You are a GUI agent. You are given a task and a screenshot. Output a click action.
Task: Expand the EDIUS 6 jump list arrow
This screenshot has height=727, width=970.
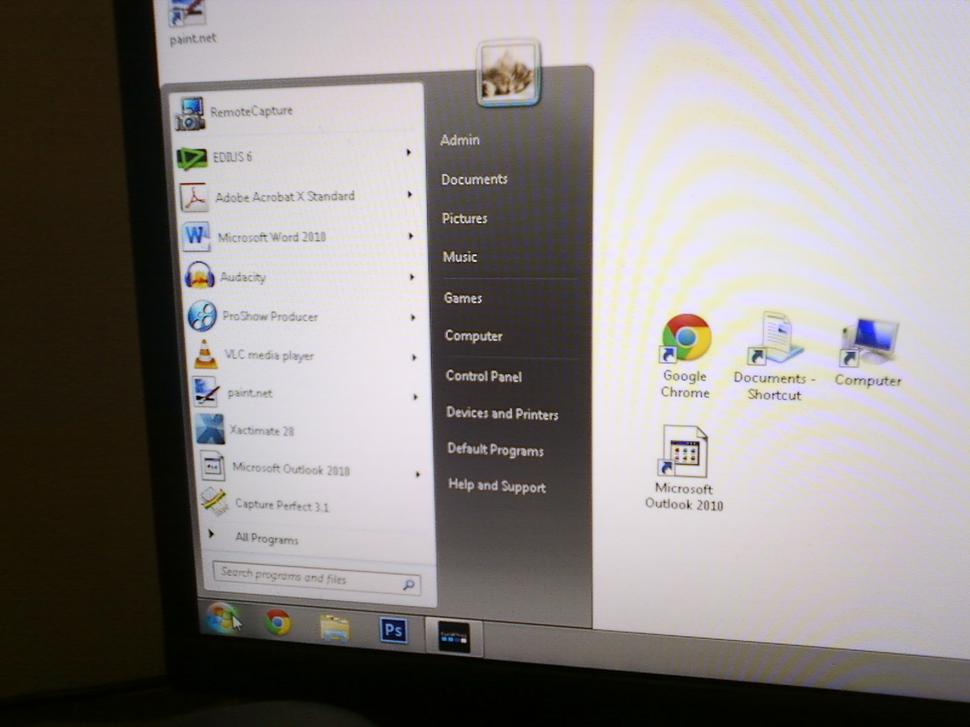coord(408,153)
